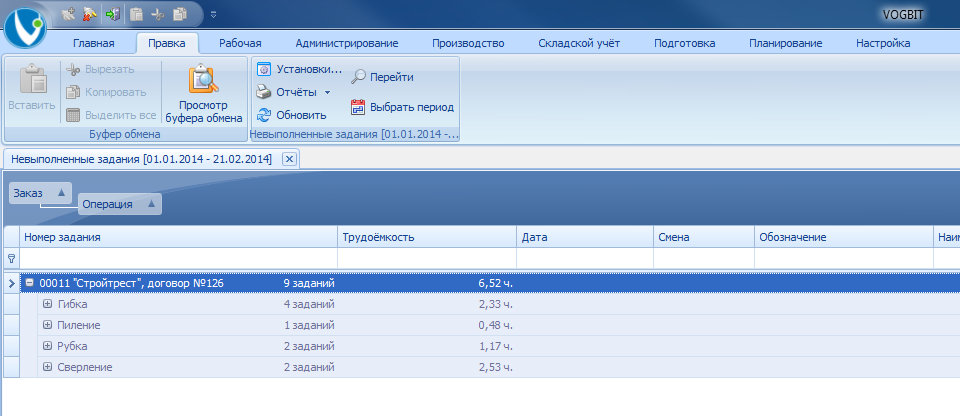This screenshot has width=960, height=416.
Task: Open the Складской учёт tab
Action: pos(579,43)
